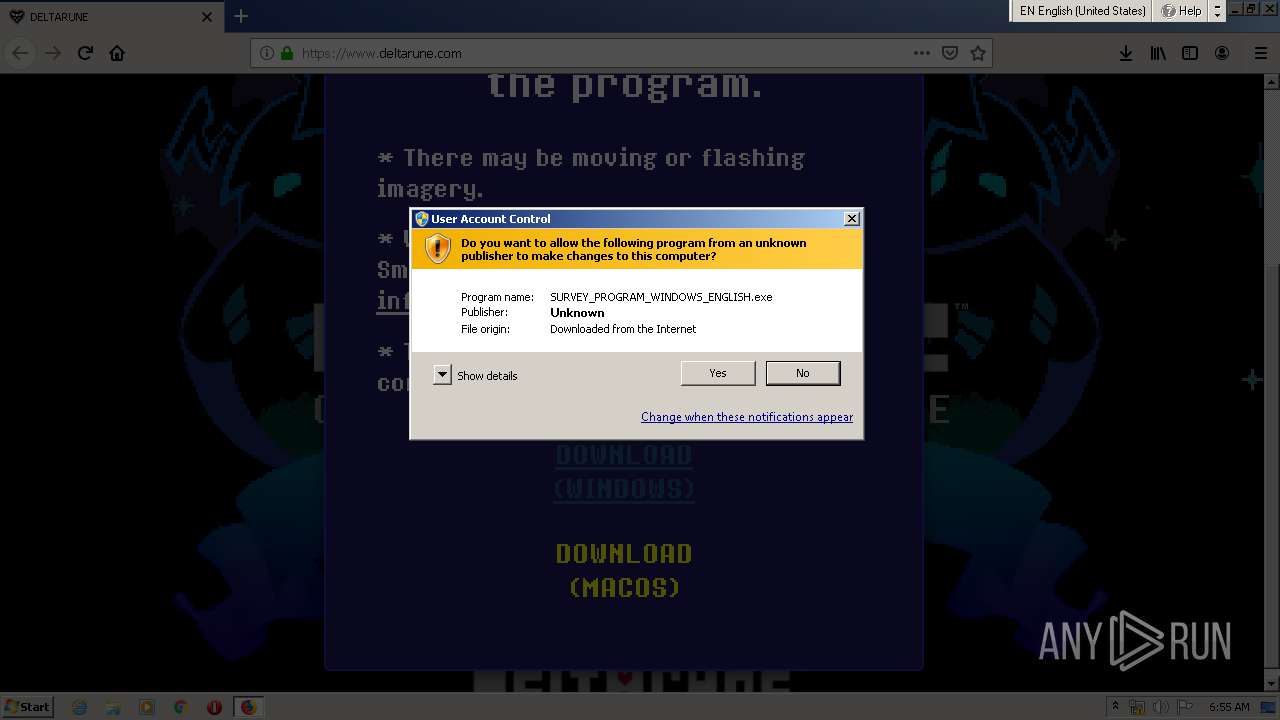Open Firefox account menu

(1222, 53)
